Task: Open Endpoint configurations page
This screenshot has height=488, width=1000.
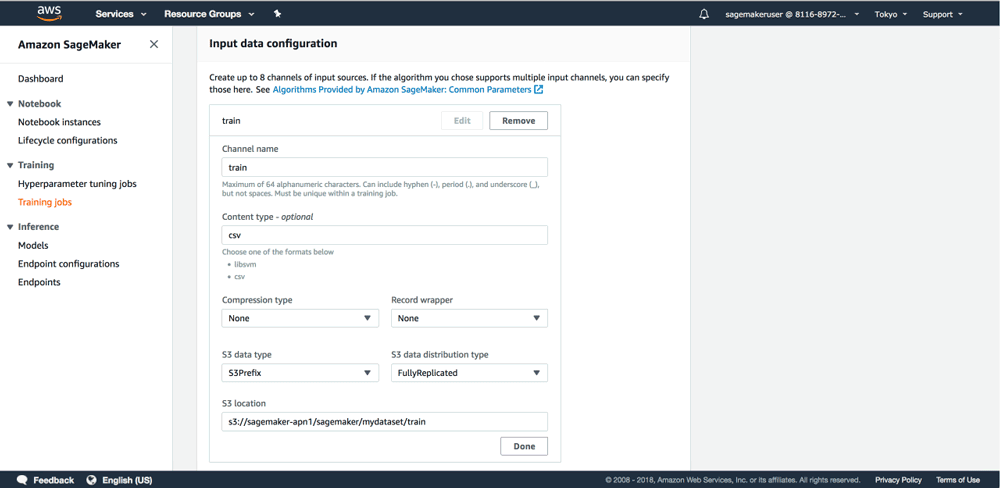Action: 69,264
